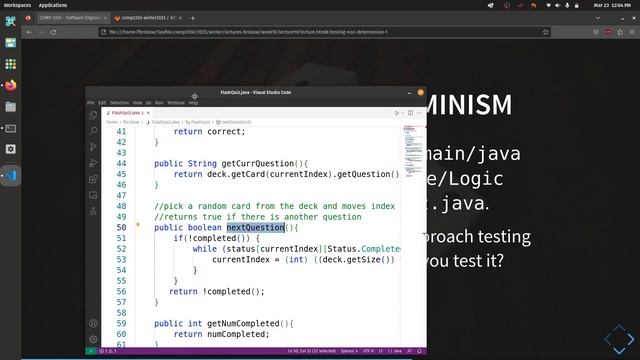Open a new Firefox tab
This screenshot has height=360, width=640.
click(x=193, y=18)
